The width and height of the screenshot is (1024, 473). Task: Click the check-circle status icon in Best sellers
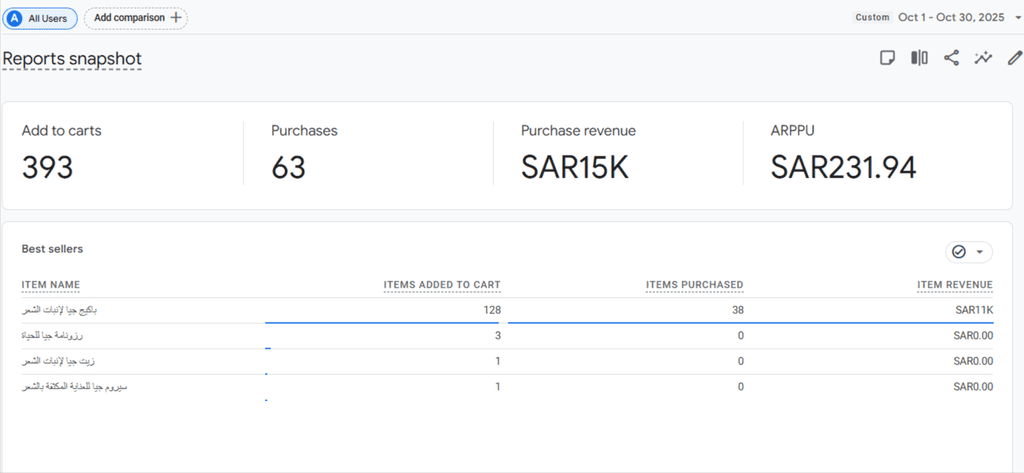pyautogui.click(x=959, y=252)
